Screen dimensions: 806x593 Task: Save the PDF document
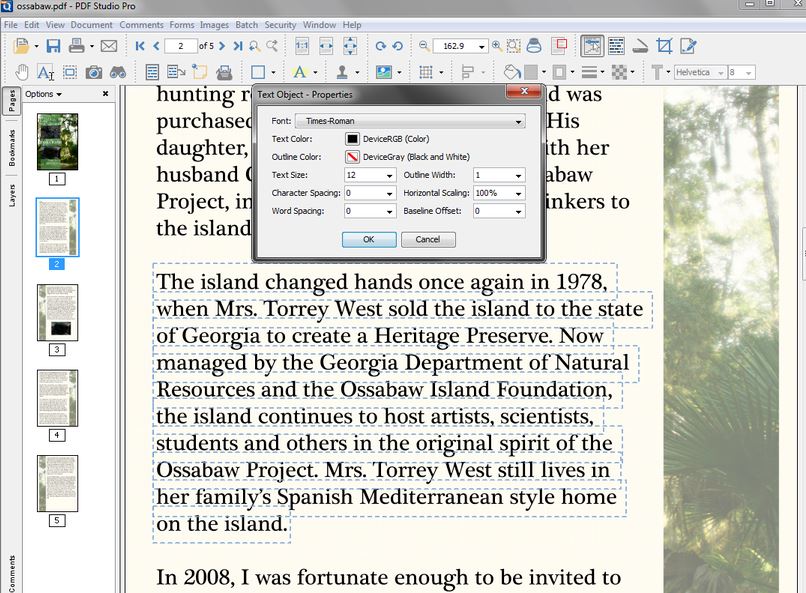[x=53, y=46]
